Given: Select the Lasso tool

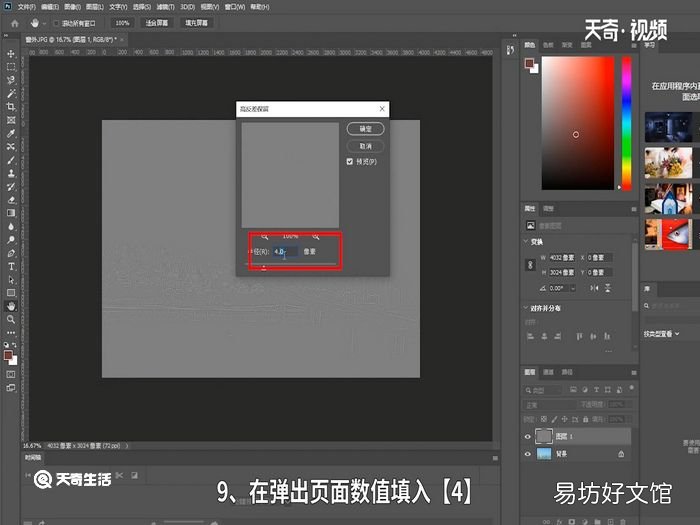Looking at the screenshot, I should point(11,80).
